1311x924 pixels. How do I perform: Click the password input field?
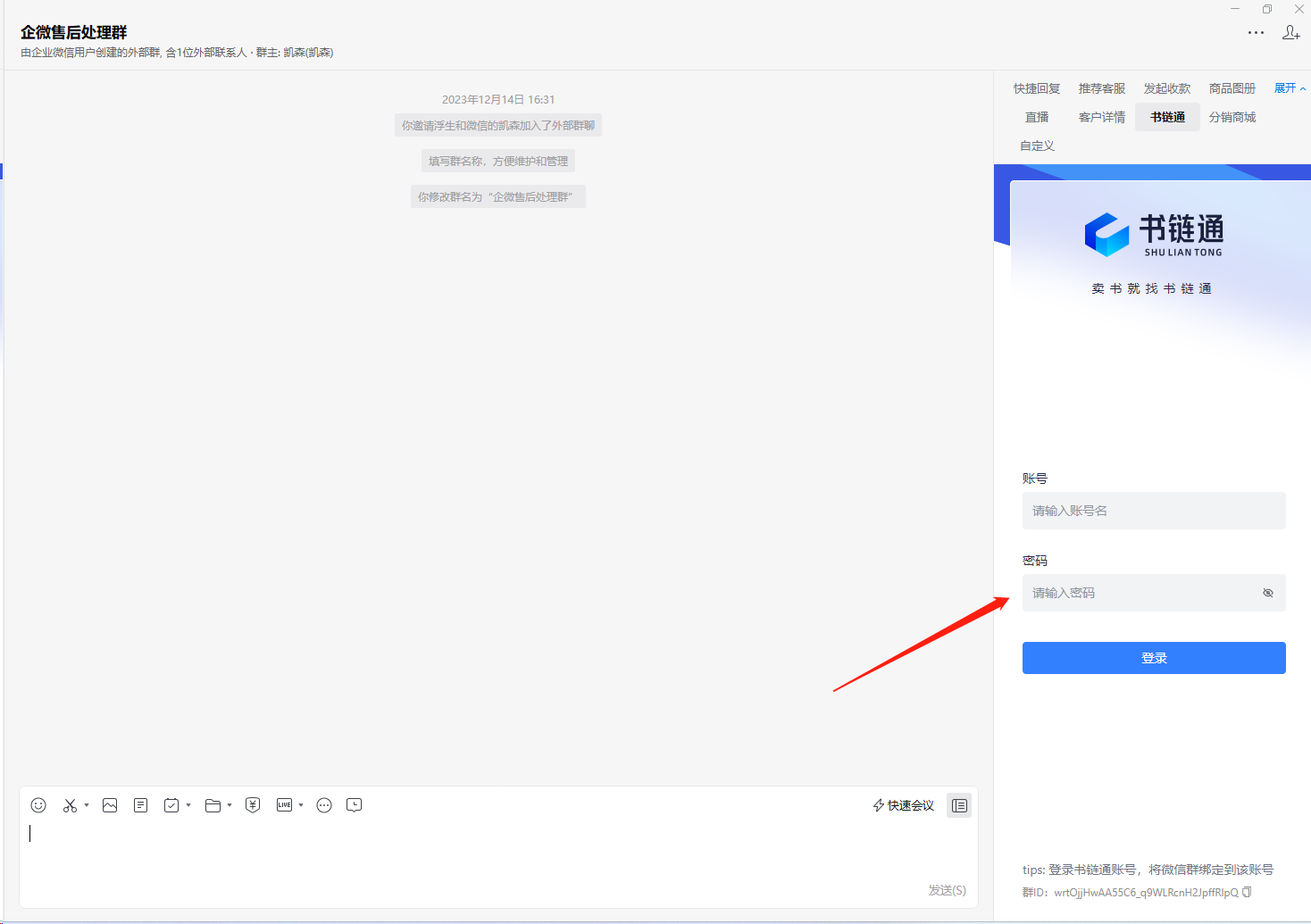pos(1154,593)
